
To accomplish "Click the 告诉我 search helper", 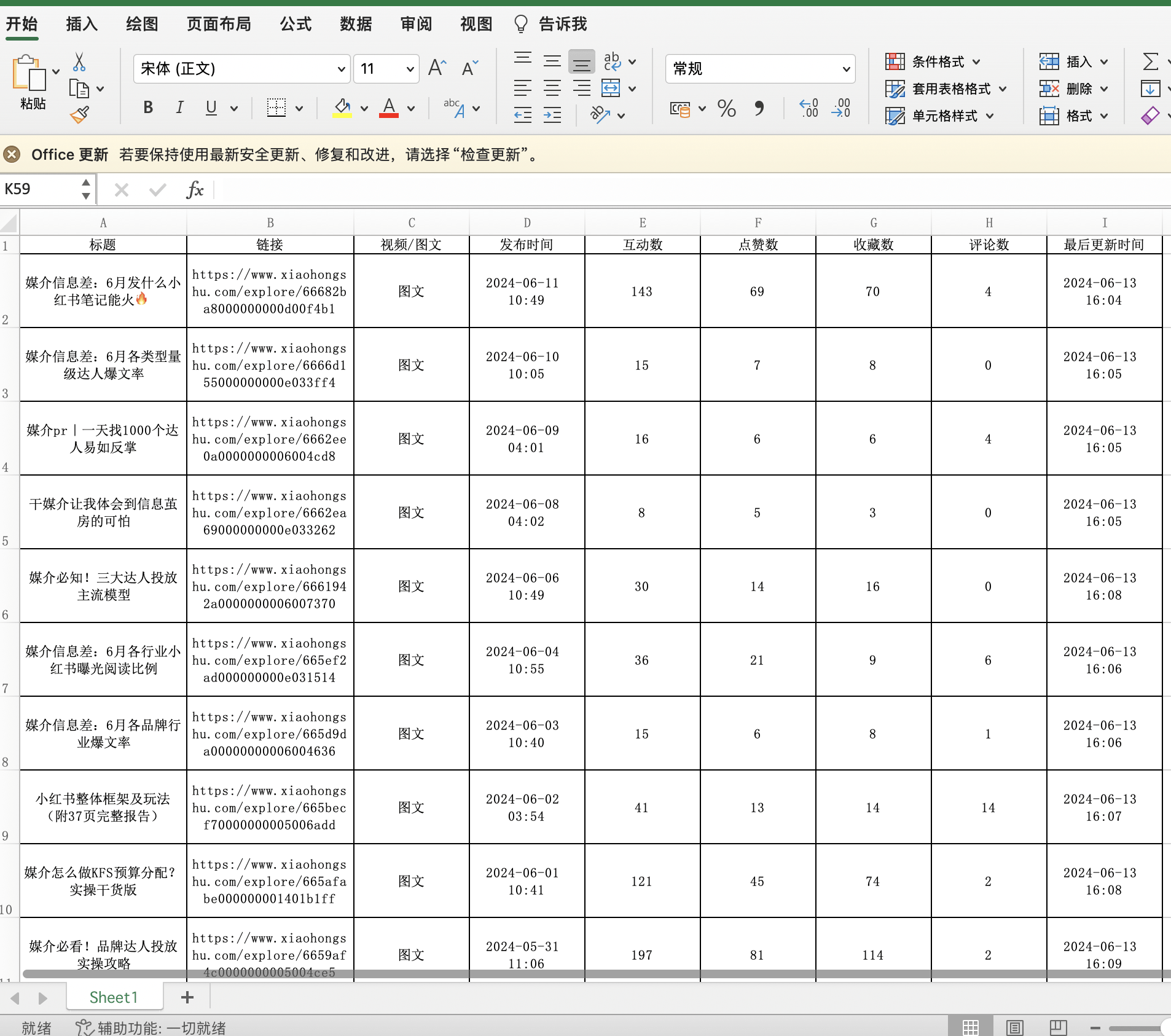I will pos(550,24).
